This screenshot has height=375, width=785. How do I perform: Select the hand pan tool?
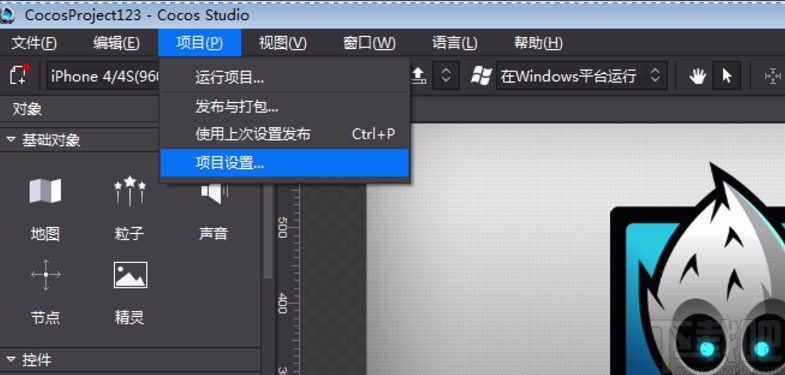[x=697, y=76]
